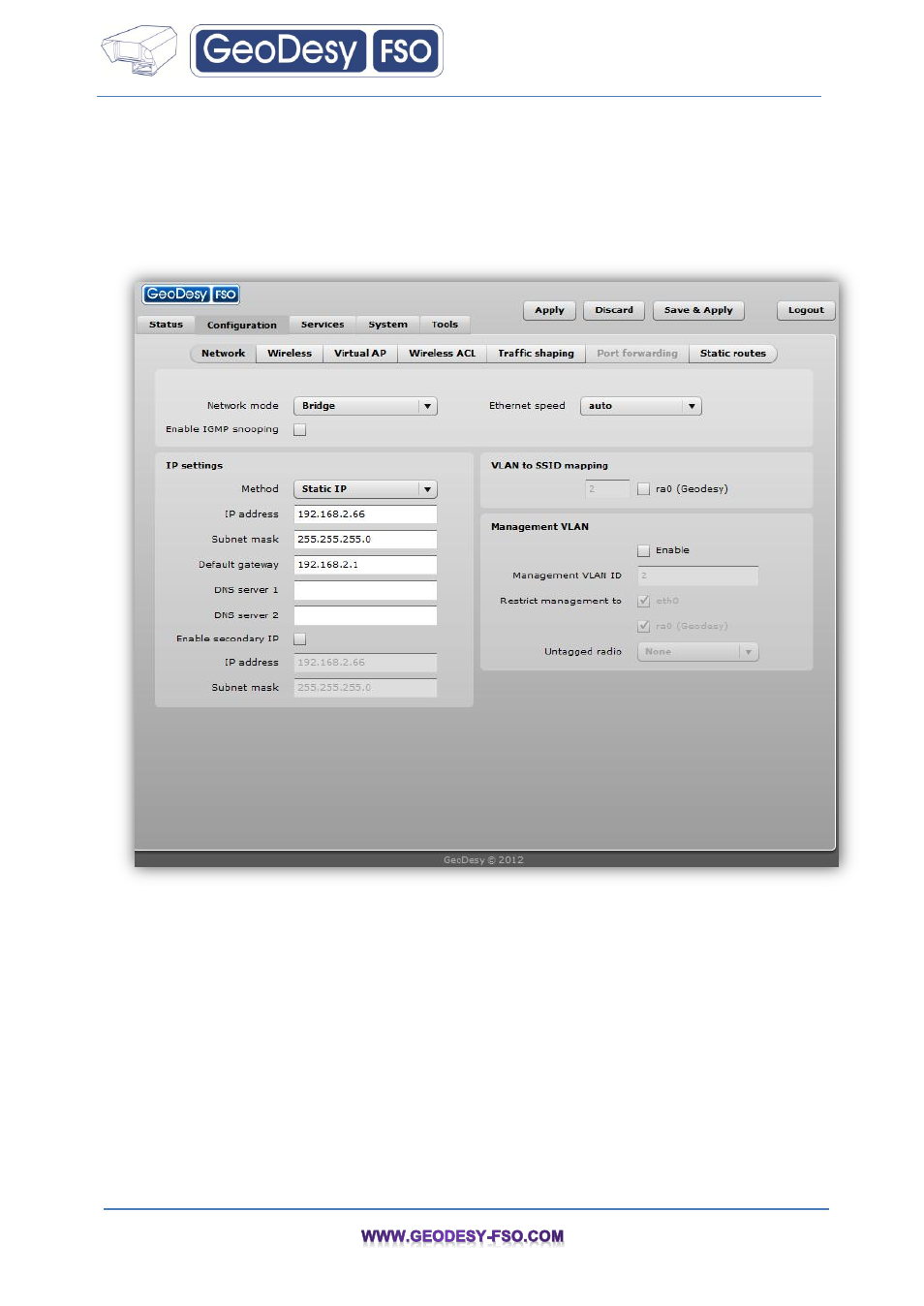Click the secondary Subnet mask field
924x1306 pixels.
[x=365, y=688]
